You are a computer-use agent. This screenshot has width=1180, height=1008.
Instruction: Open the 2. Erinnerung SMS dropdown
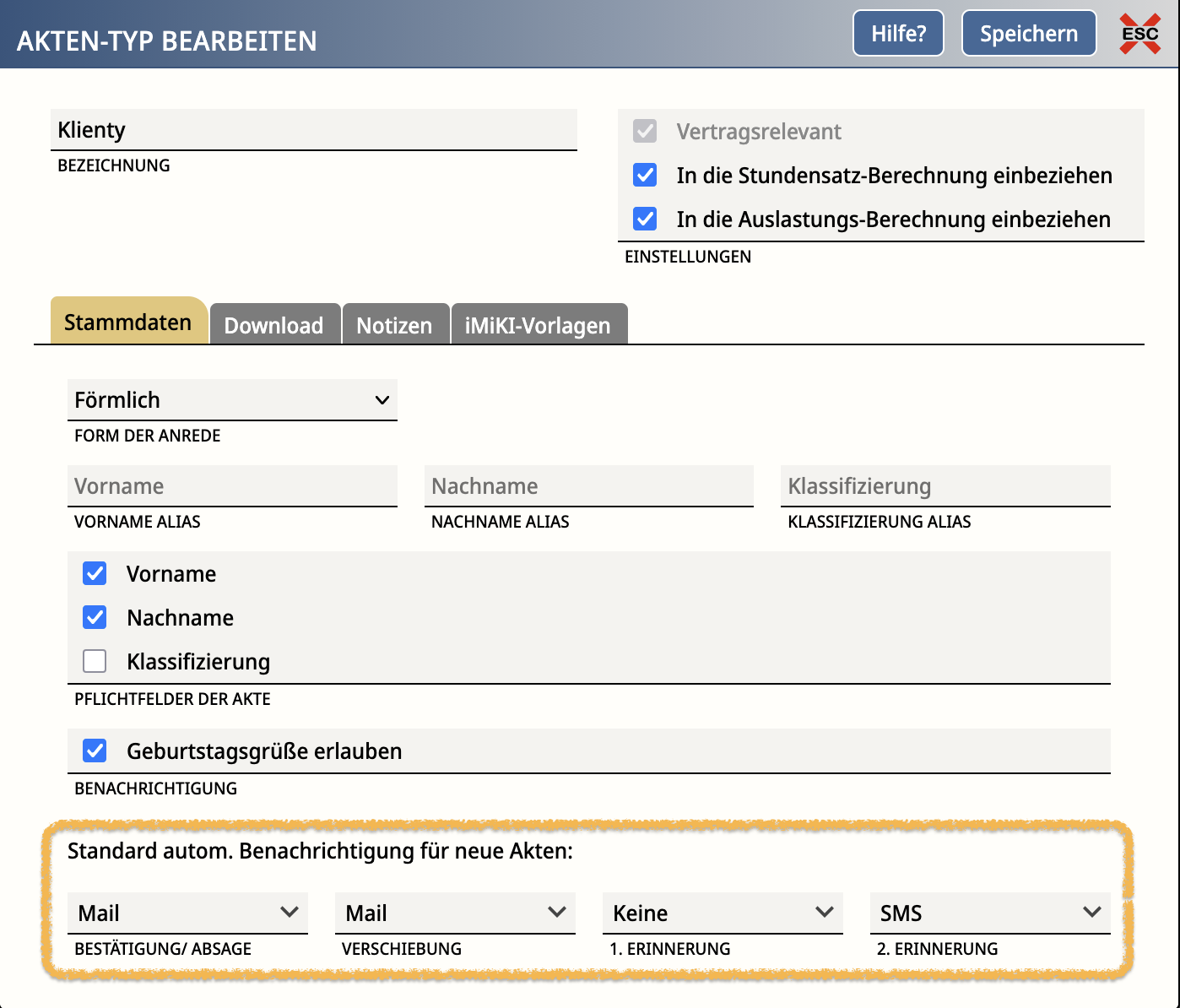pyautogui.click(x=990, y=913)
